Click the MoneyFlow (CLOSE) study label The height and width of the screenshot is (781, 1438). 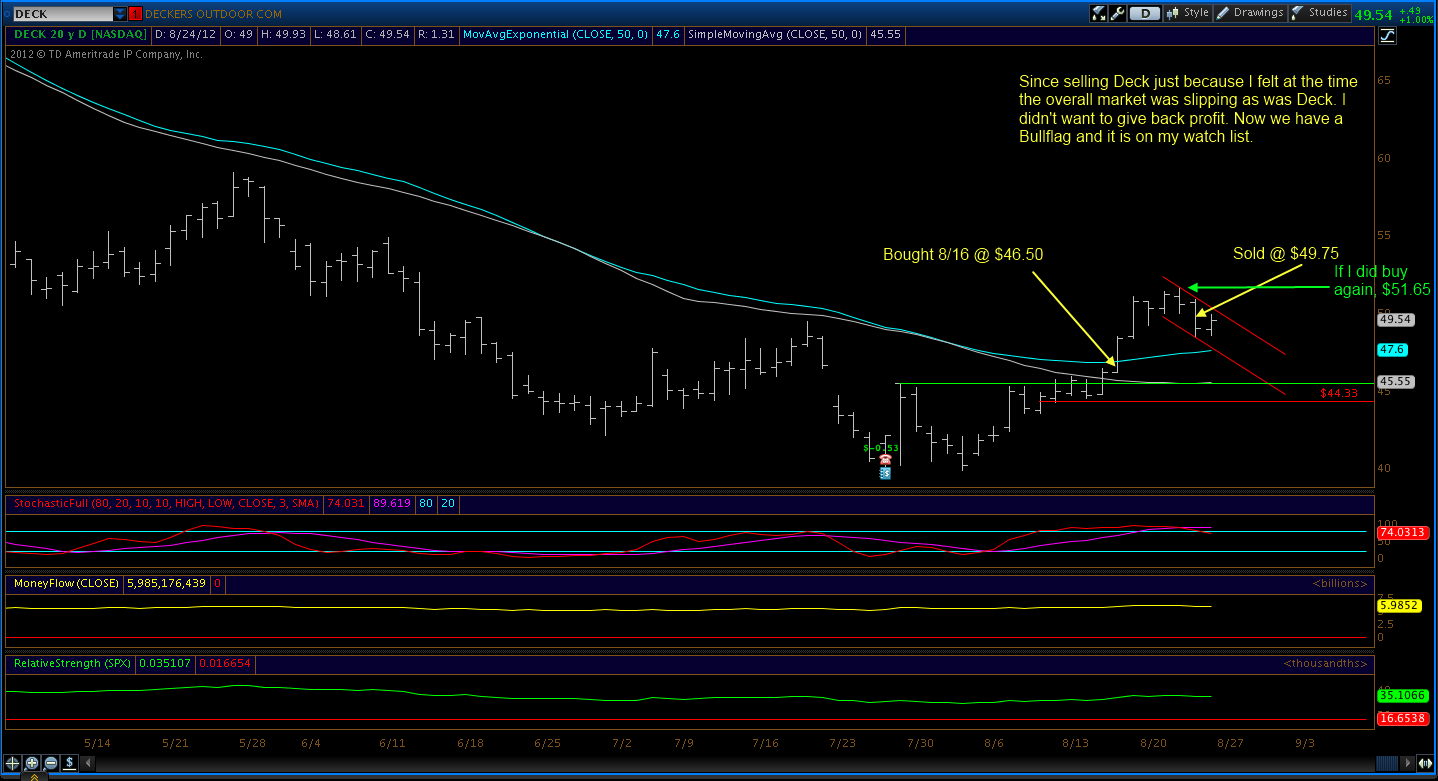point(65,583)
